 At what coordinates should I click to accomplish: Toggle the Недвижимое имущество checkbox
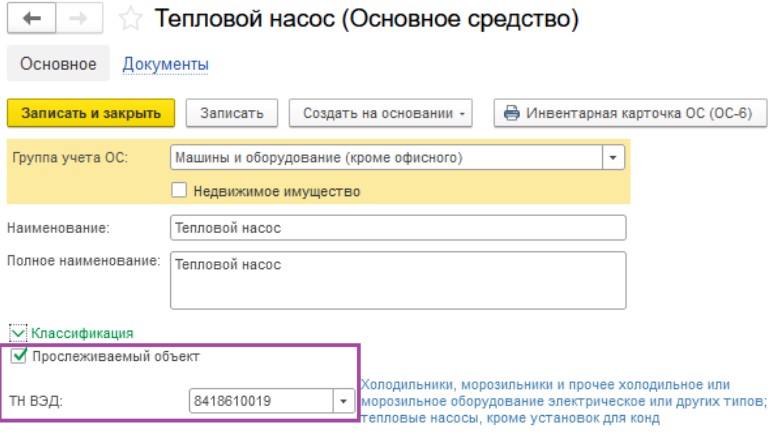pos(179,190)
